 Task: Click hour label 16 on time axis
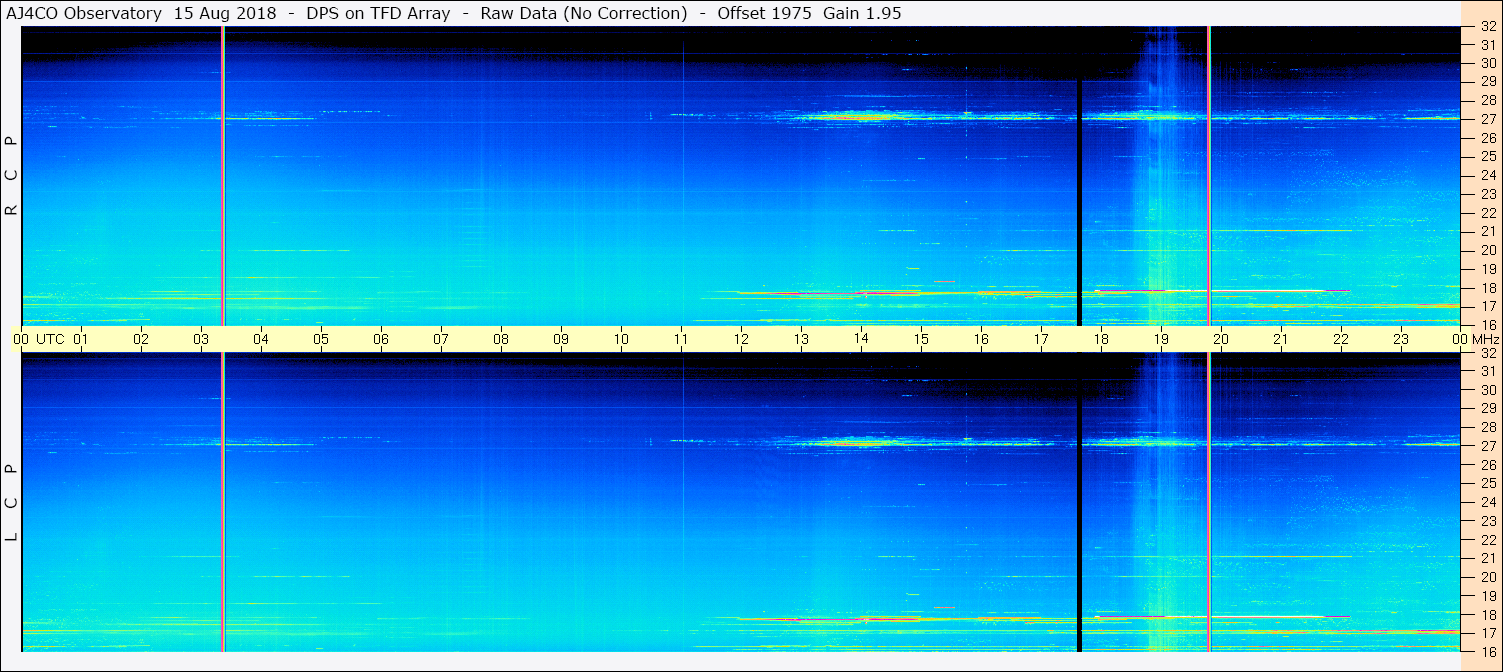981,339
